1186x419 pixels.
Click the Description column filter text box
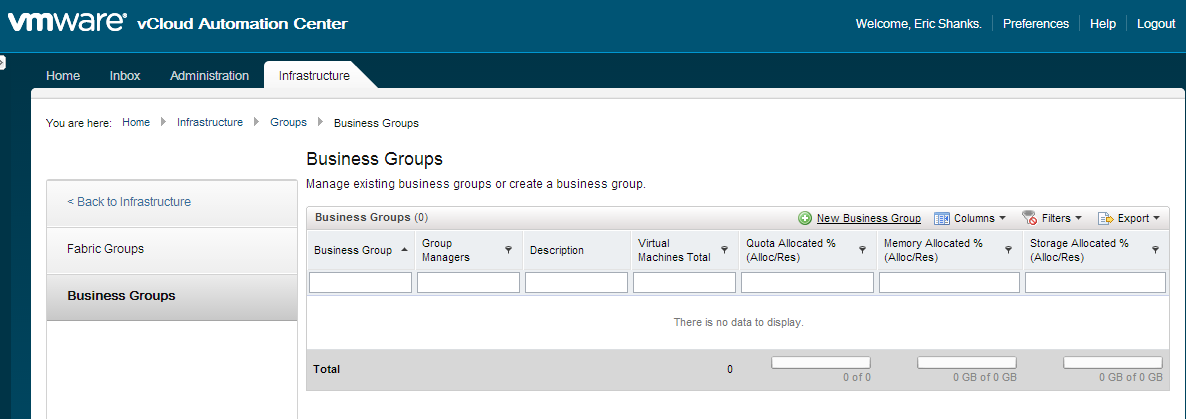point(576,283)
